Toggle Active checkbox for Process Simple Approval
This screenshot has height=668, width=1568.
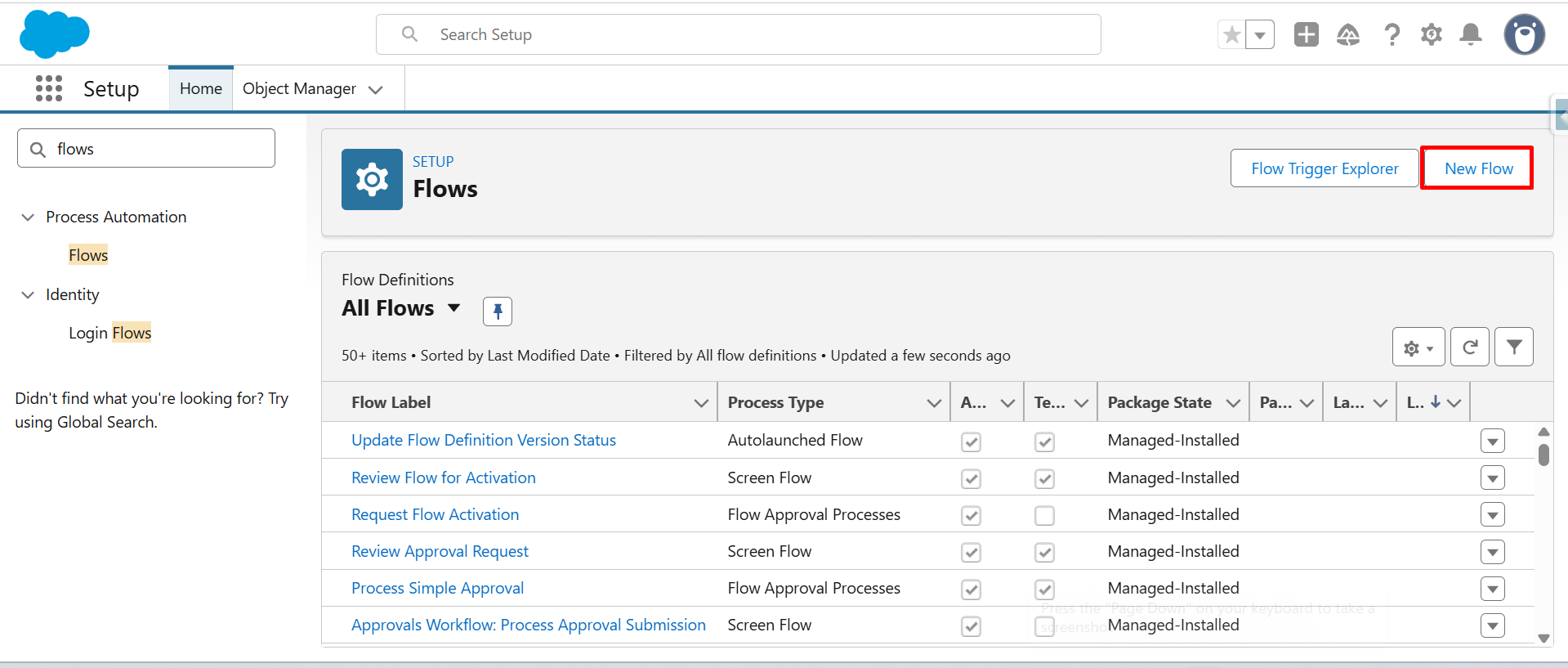(x=971, y=590)
